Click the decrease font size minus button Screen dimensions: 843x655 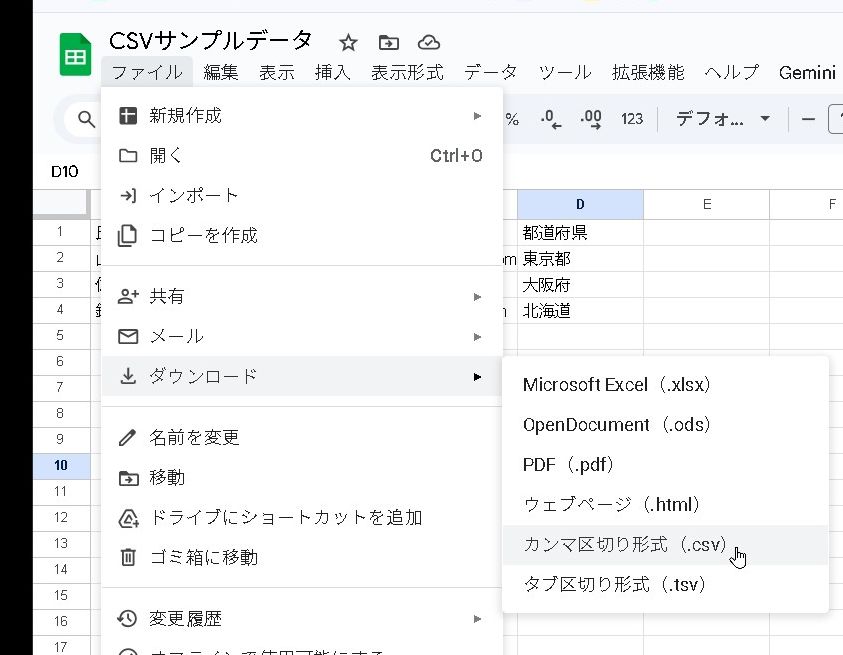808,119
